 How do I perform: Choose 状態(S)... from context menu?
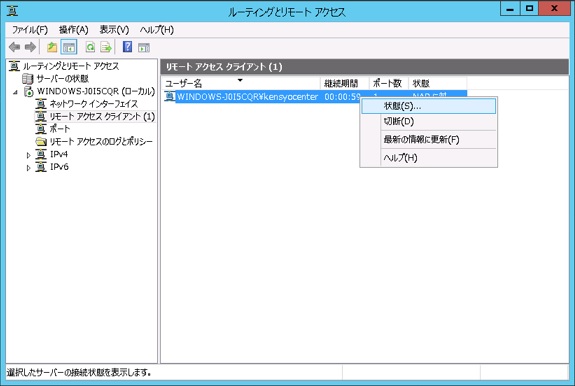pos(428,106)
